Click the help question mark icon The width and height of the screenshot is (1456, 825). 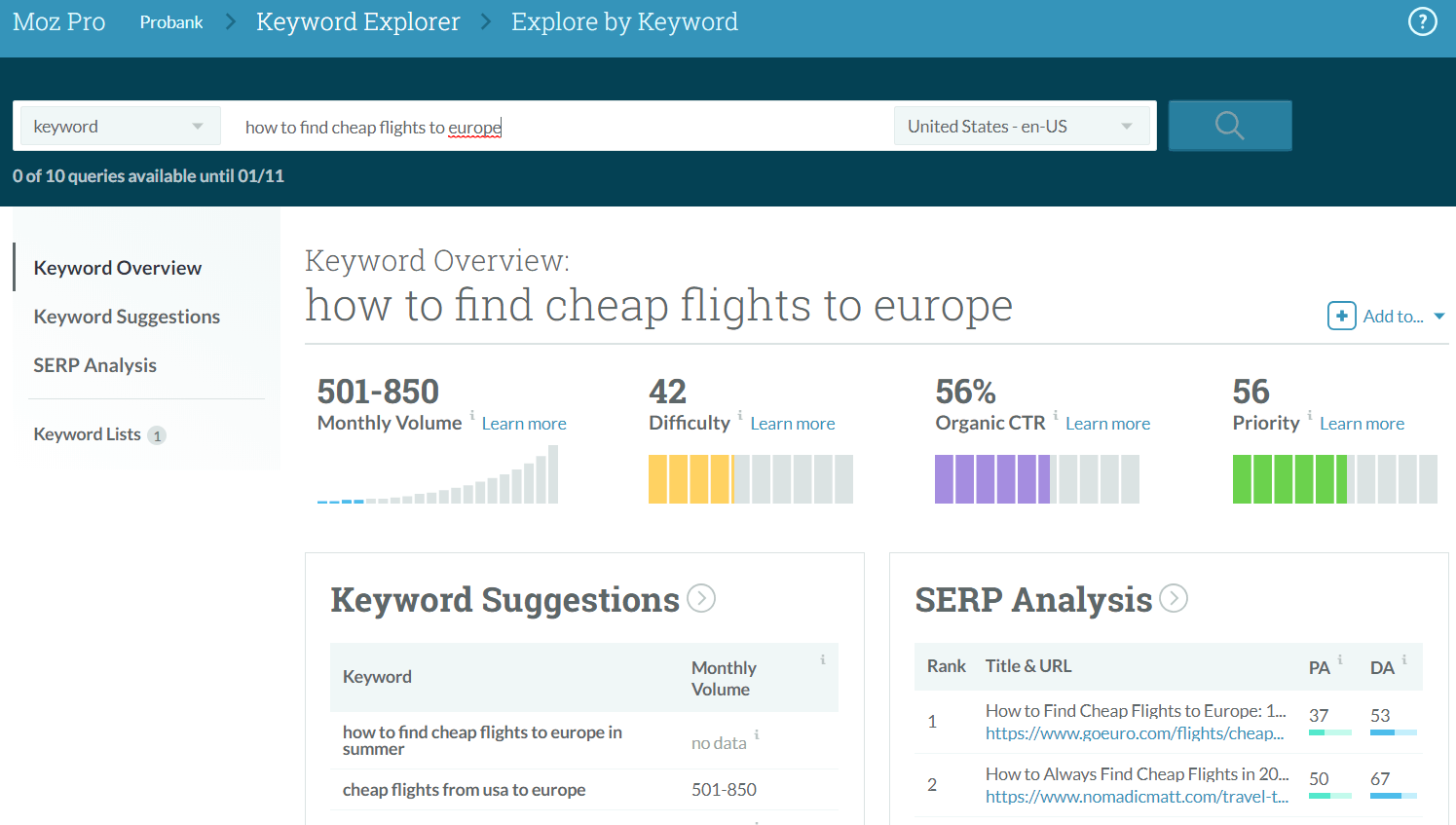pos(1423,21)
